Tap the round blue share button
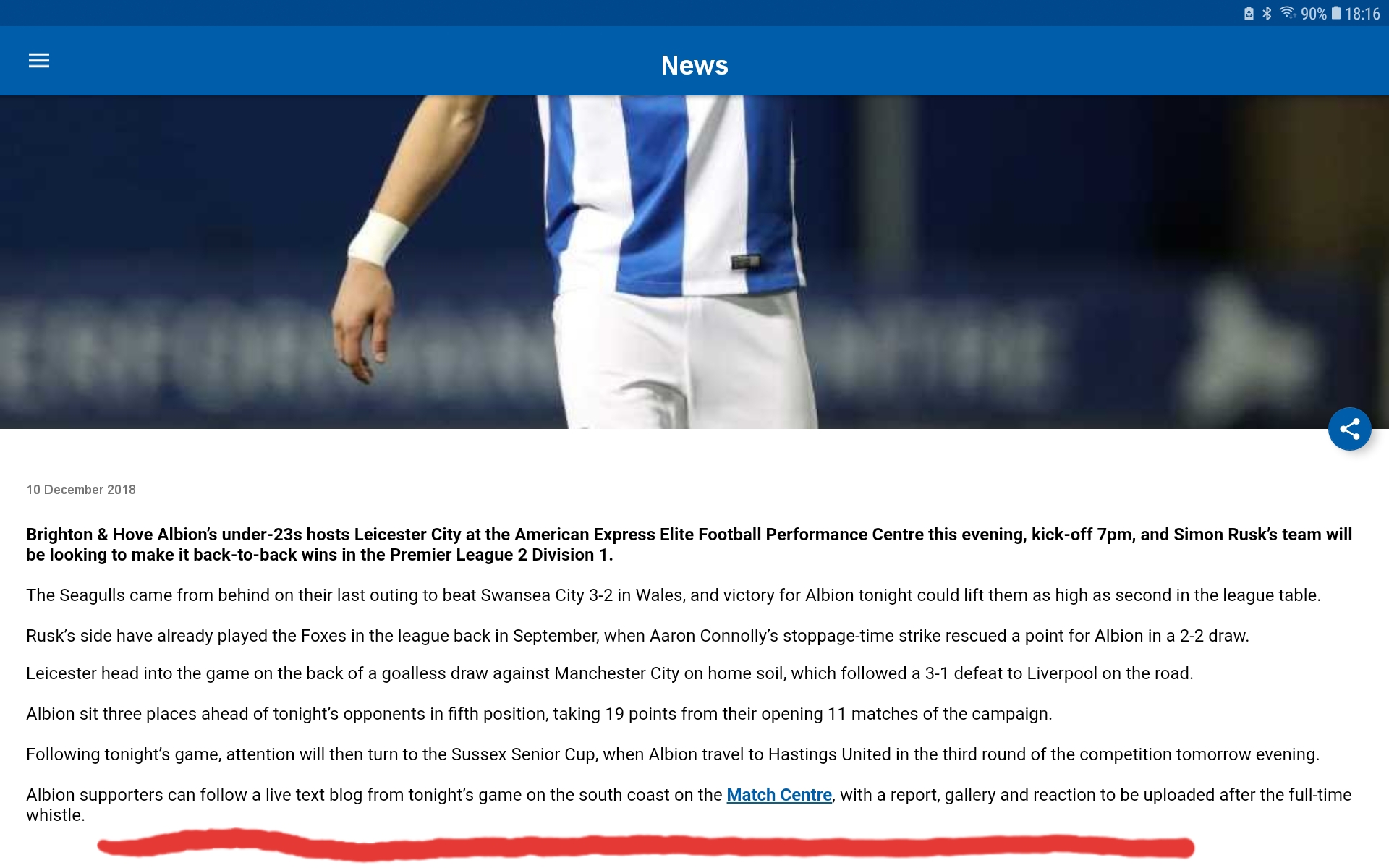This screenshot has width=1389, height=868. (x=1349, y=429)
